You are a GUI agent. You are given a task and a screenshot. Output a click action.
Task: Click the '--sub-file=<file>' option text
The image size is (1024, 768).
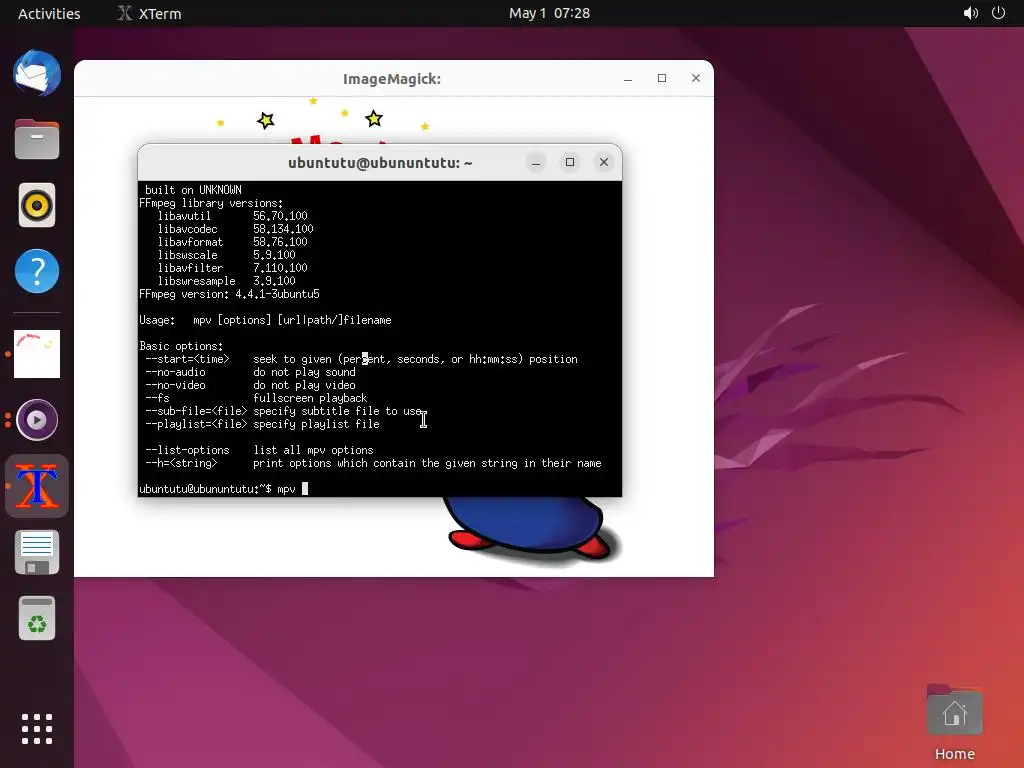click(x=196, y=411)
